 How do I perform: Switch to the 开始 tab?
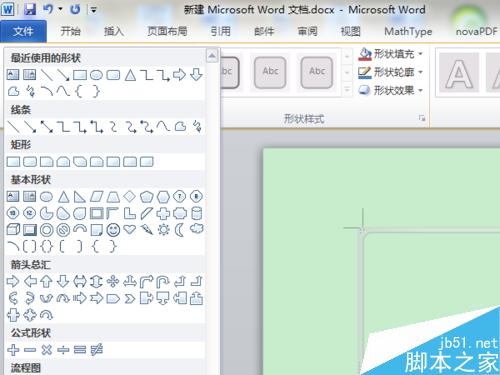[70, 31]
